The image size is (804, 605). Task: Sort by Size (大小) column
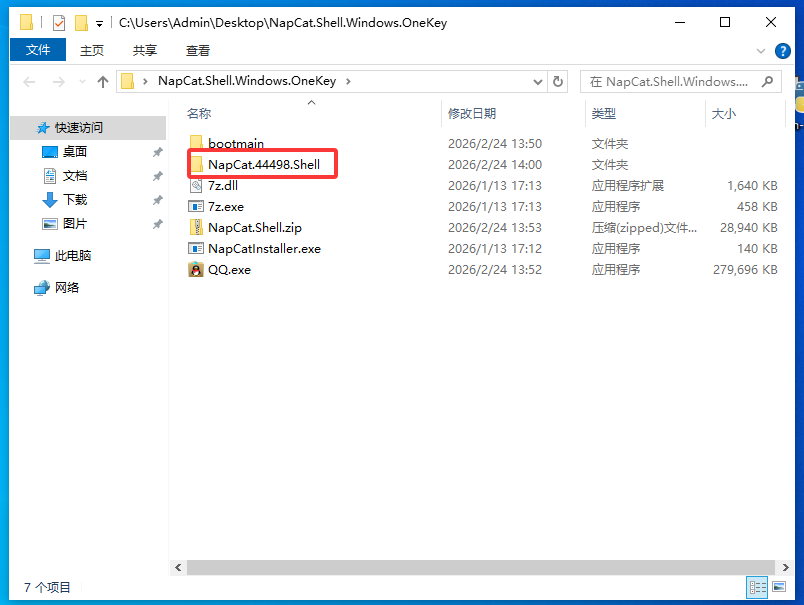[723, 113]
